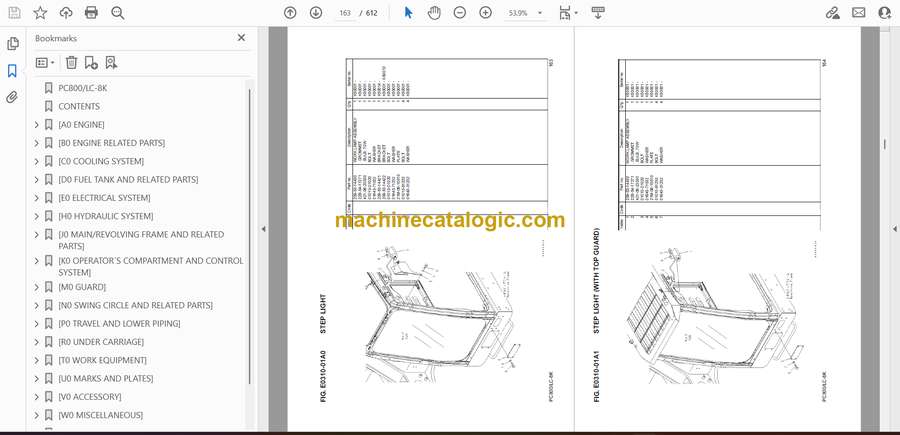Jump to [V0 ACCESSORY] bookmark text
The height and width of the screenshot is (435, 900).
point(90,397)
